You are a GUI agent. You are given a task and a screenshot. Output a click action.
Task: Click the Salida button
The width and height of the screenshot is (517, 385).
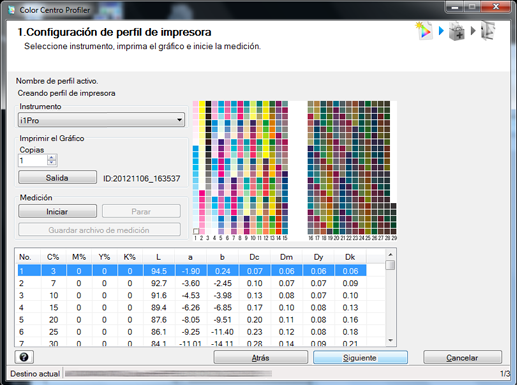57,177
